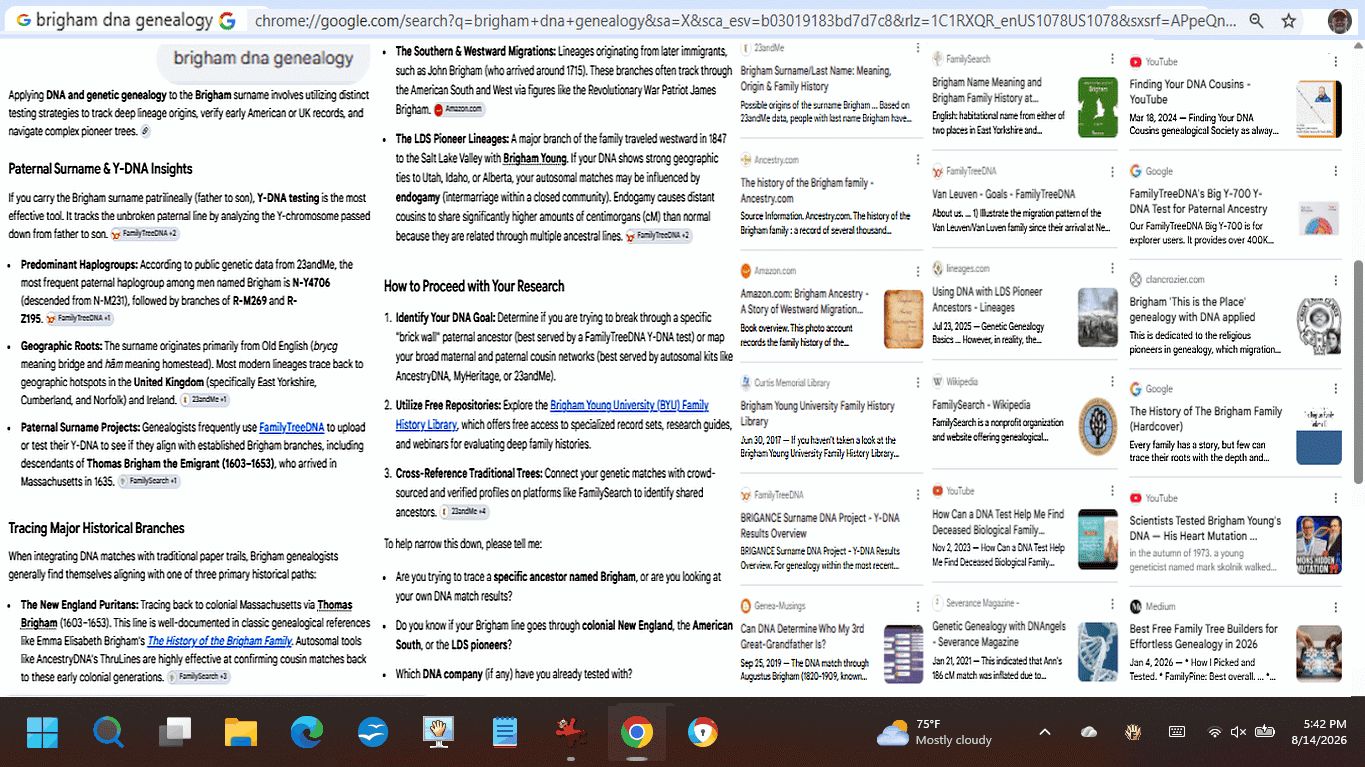Open more options for 'How Can a DNA Test' video
This screenshot has height=767, width=1365.
[1112, 491]
